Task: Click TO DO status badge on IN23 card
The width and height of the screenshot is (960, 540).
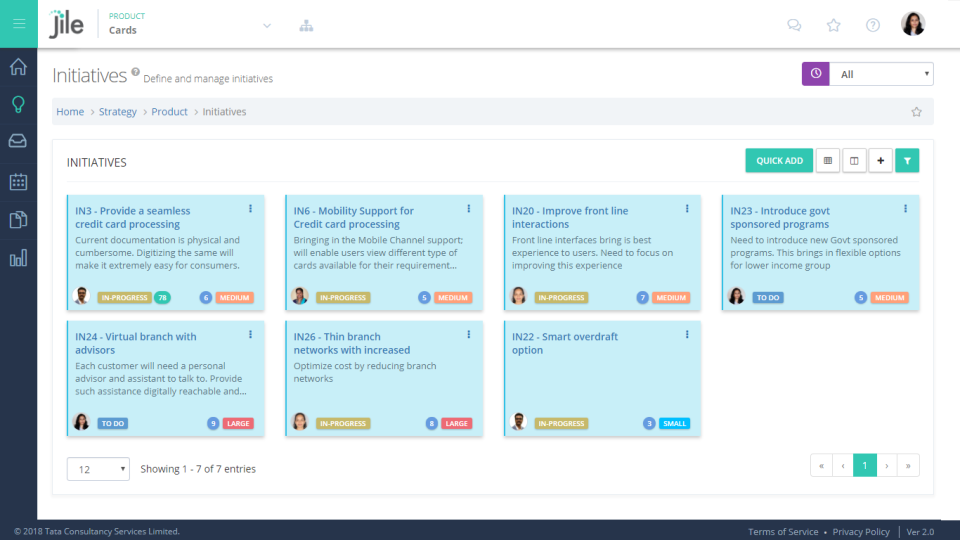Action: [768, 298]
